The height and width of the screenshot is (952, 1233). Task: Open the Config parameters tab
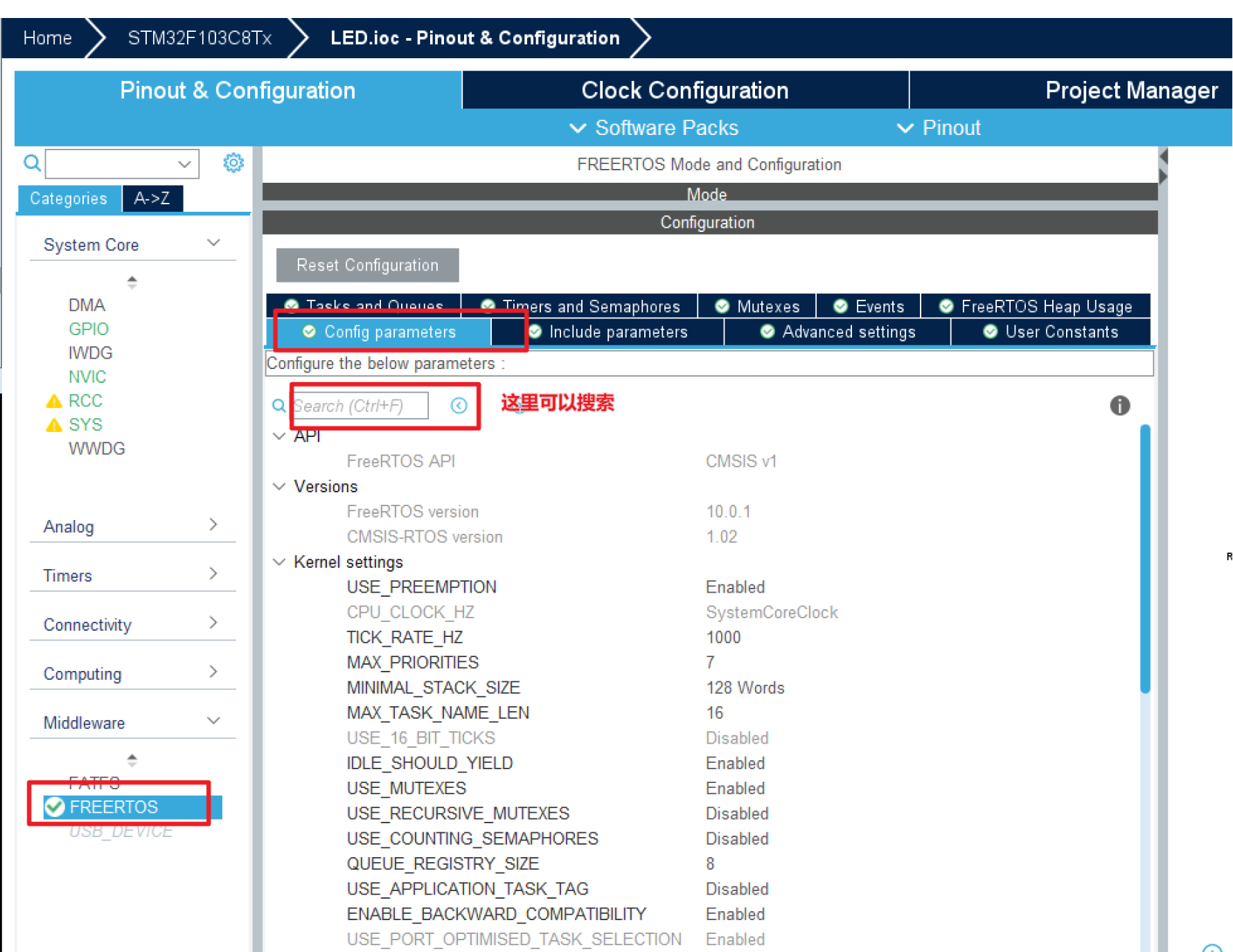379,332
